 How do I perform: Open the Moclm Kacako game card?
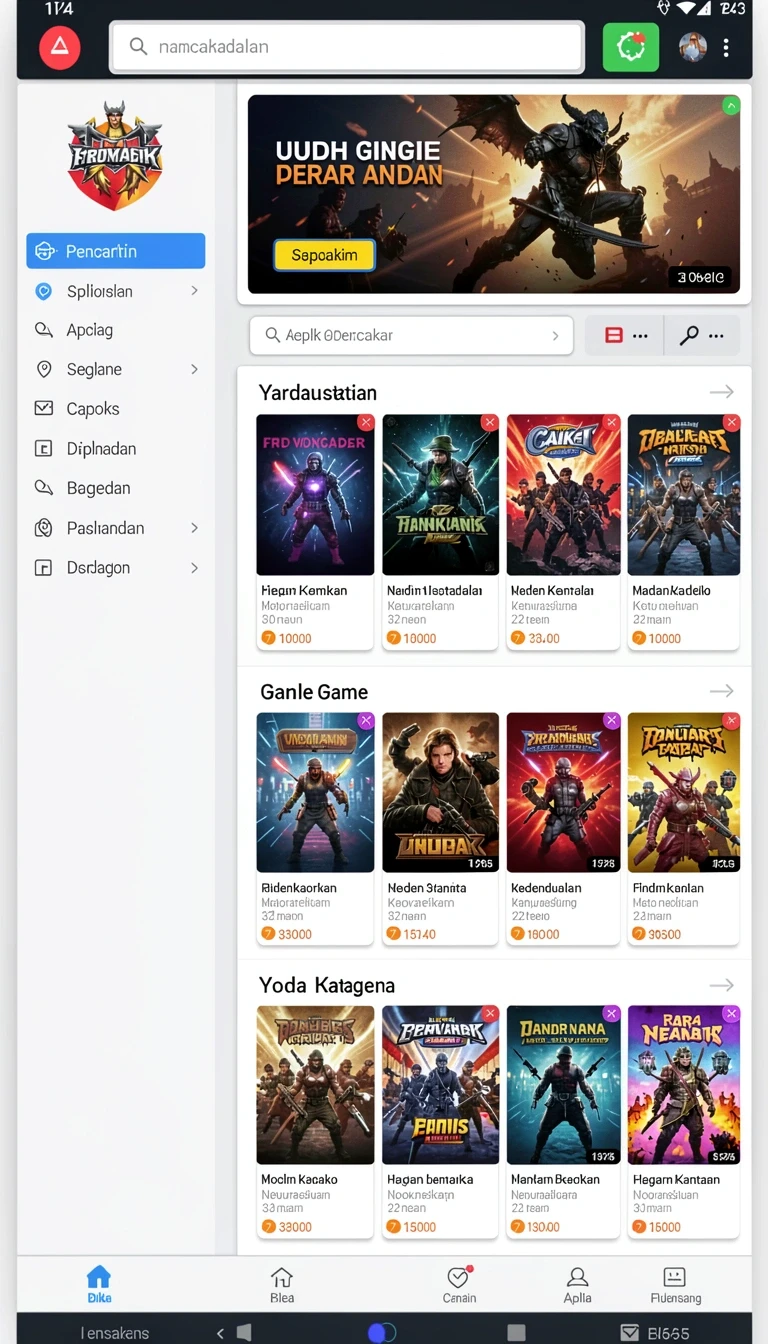point(315,1122)
